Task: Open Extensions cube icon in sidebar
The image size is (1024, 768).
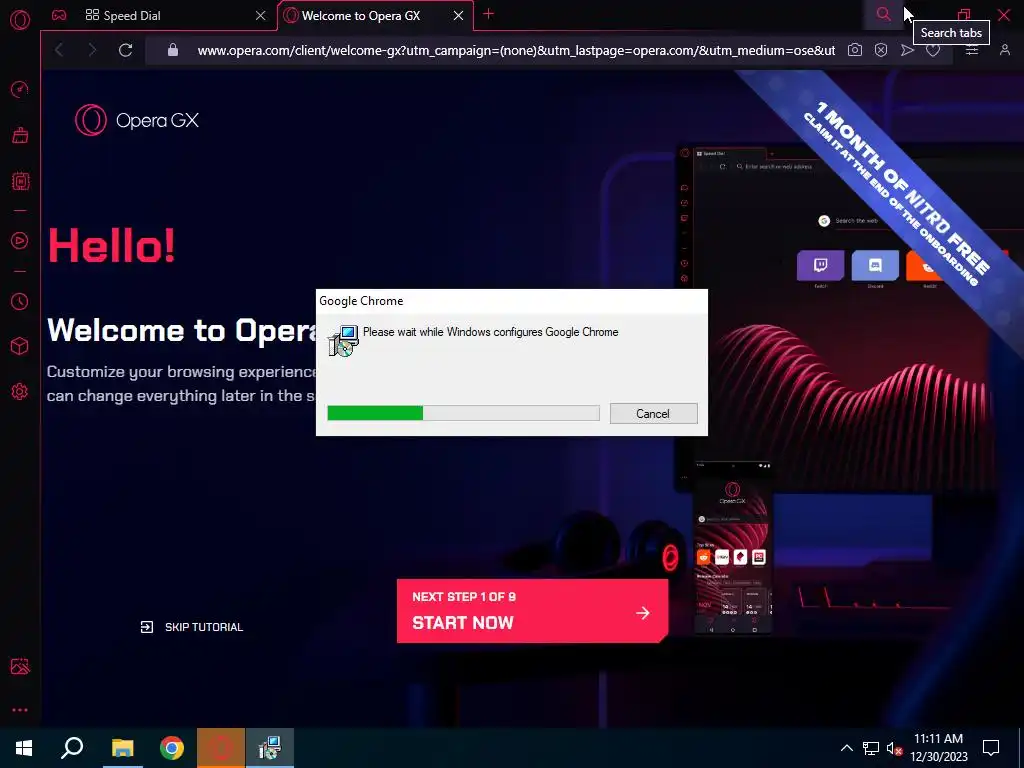Action: (x=20, y=346)
